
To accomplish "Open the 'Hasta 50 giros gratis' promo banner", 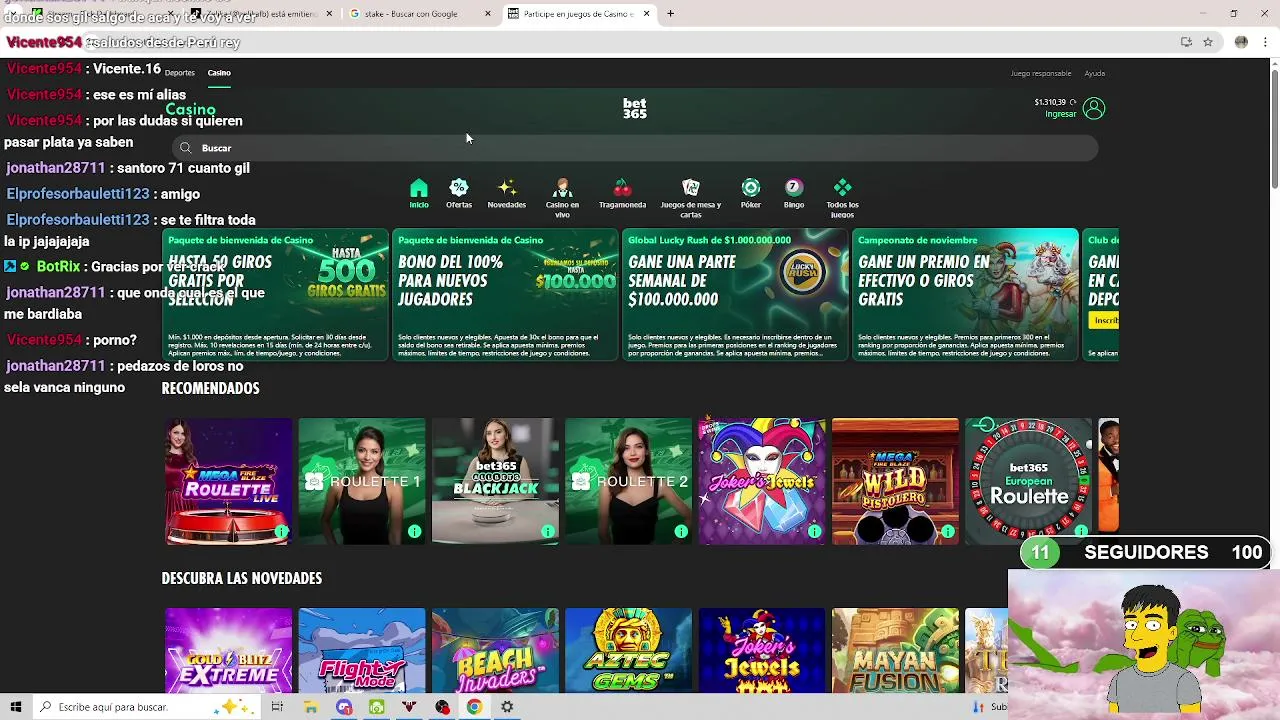I will pyautogui.click(x=275, y=295).
